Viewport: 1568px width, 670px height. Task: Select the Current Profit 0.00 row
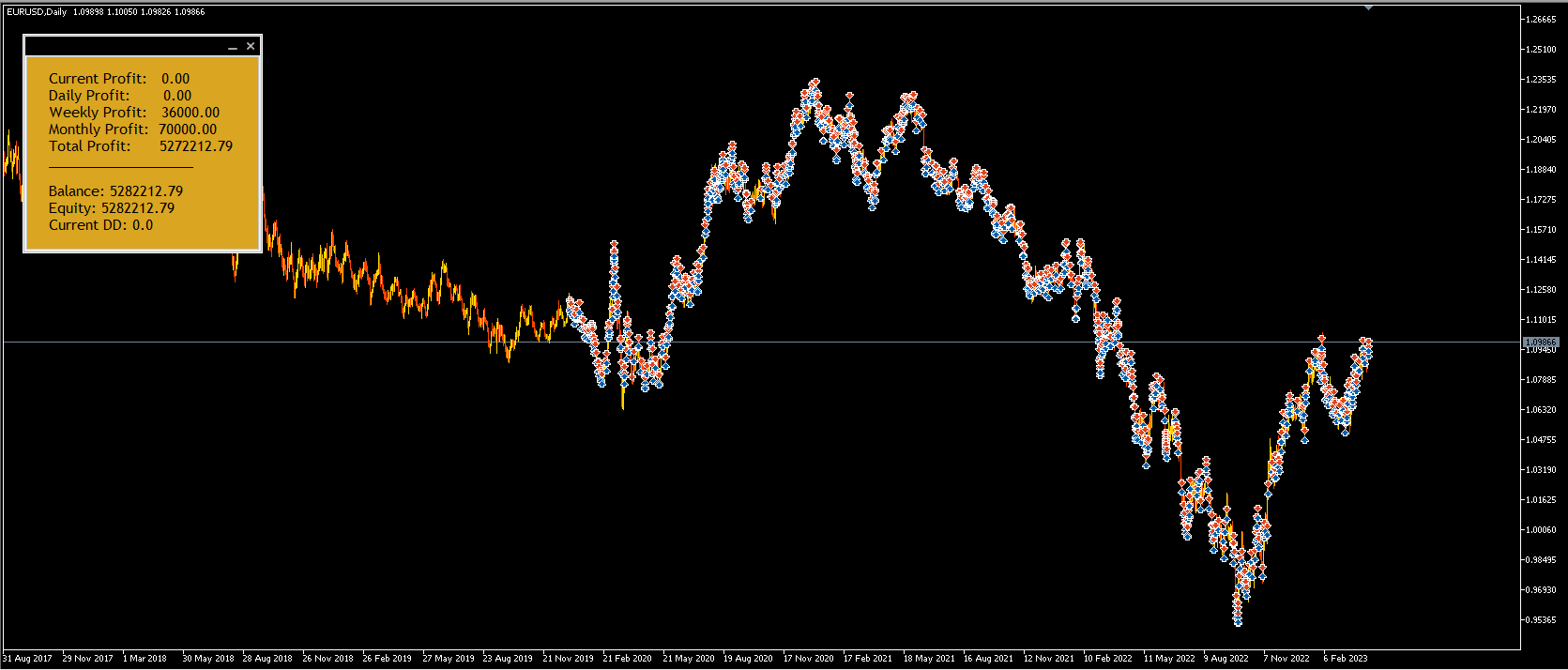[x=119, y=79]
